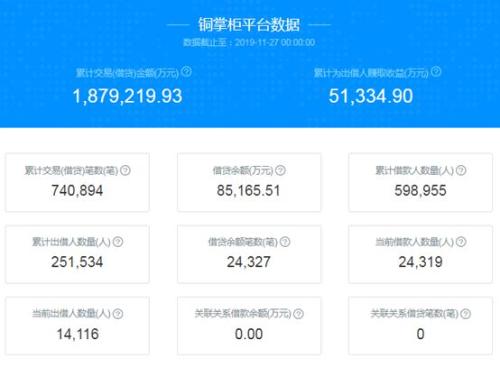
Task: Click the label 累计借款人数量(人)
Action: (415, 171)
